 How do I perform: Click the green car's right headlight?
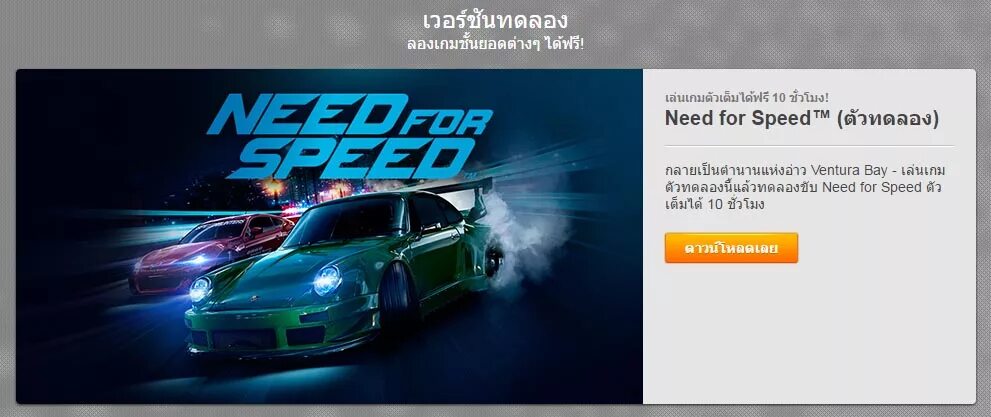tap(327, 280)
